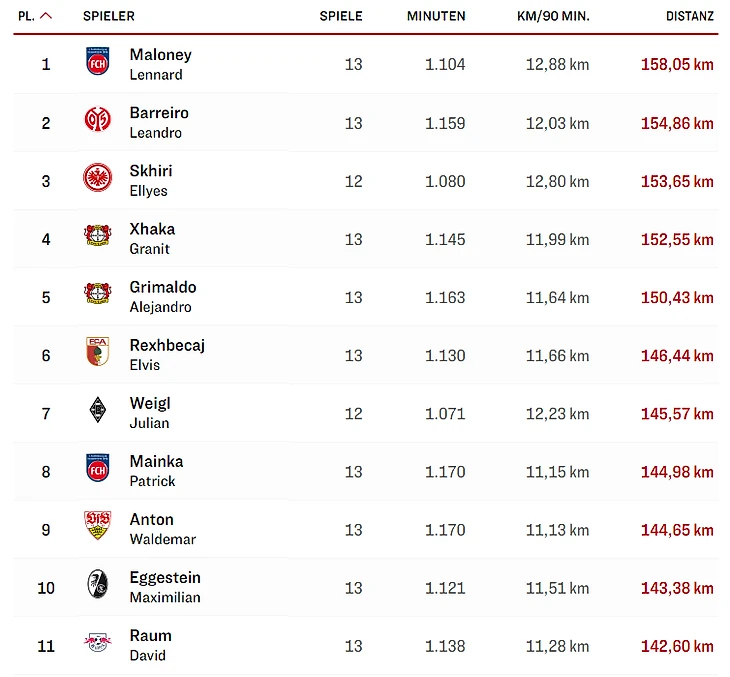Sort by KM/90 MIN. column header

[x=553, y=16]
